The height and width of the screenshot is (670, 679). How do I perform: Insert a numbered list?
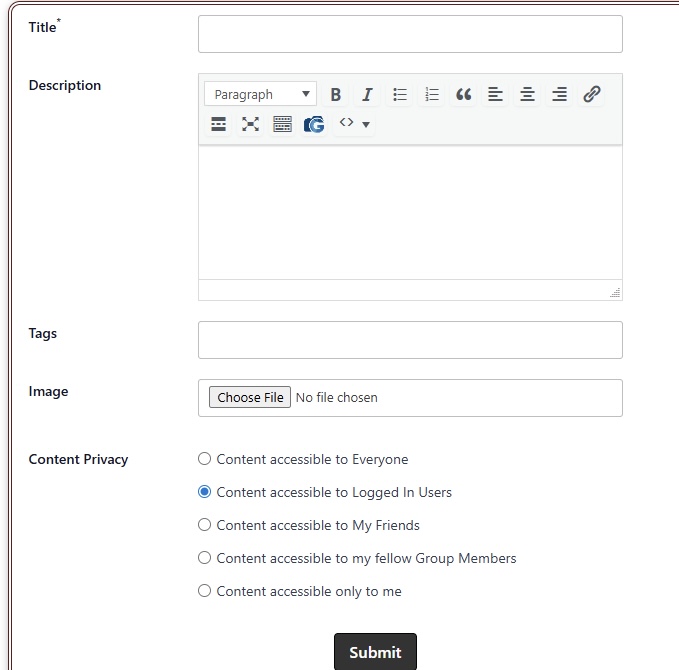click(432, 94)
